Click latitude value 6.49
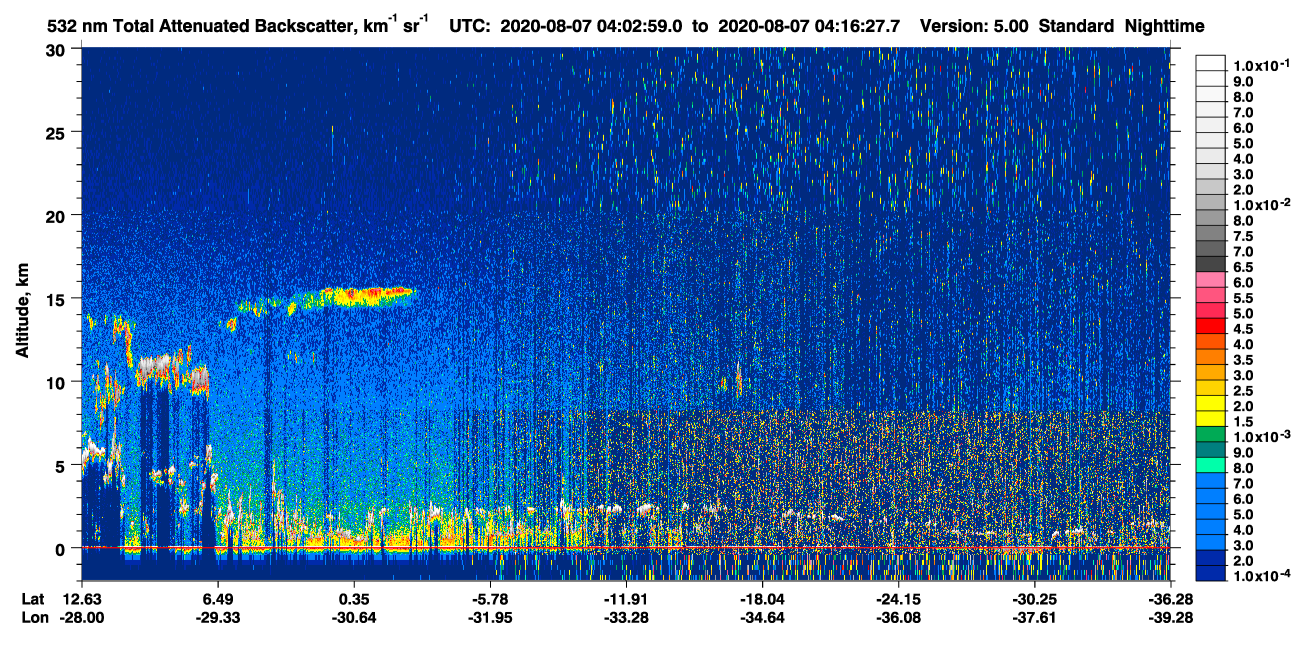 (217, 598)
